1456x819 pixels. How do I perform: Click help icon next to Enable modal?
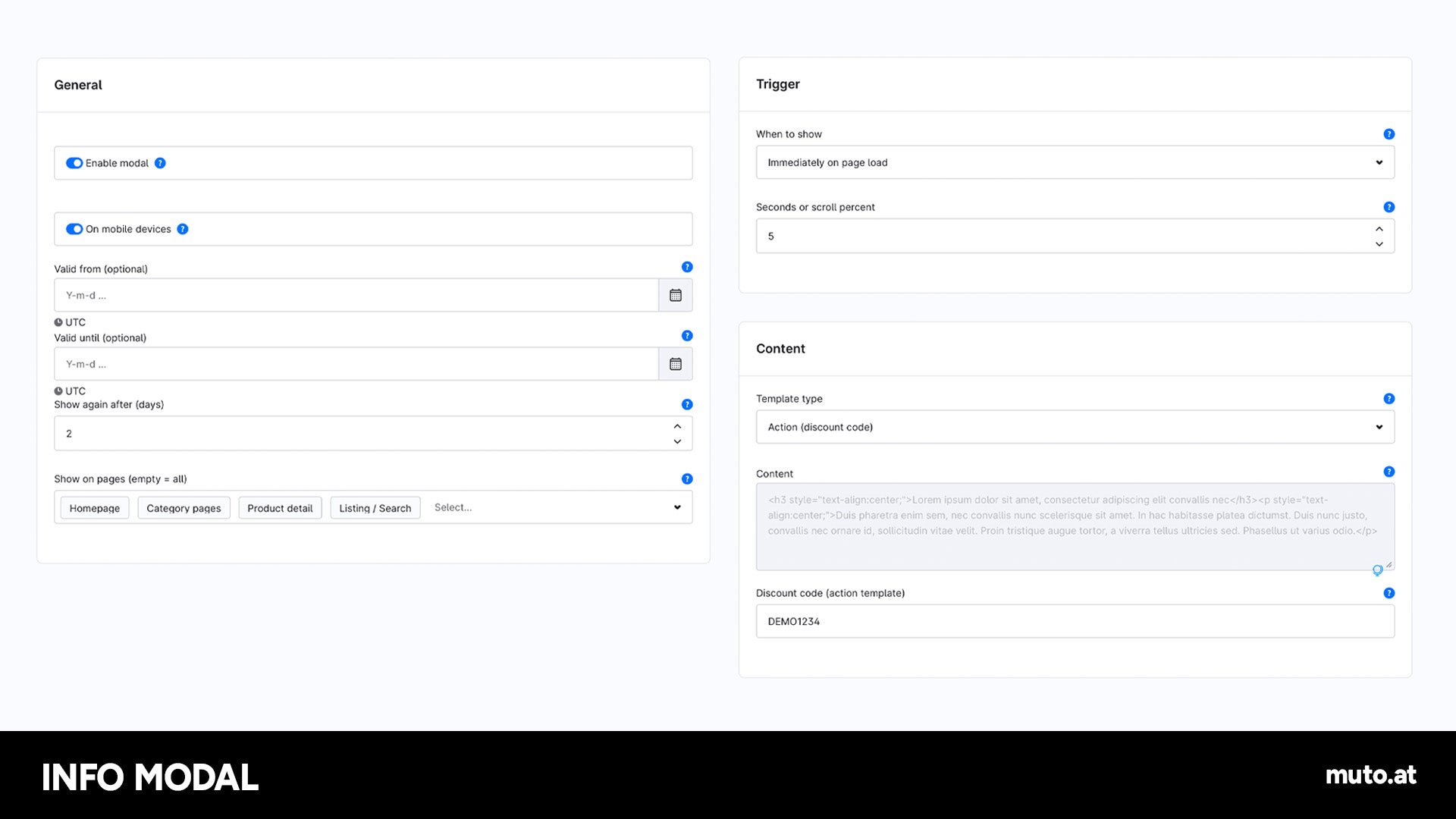click(x=160, y=163)
